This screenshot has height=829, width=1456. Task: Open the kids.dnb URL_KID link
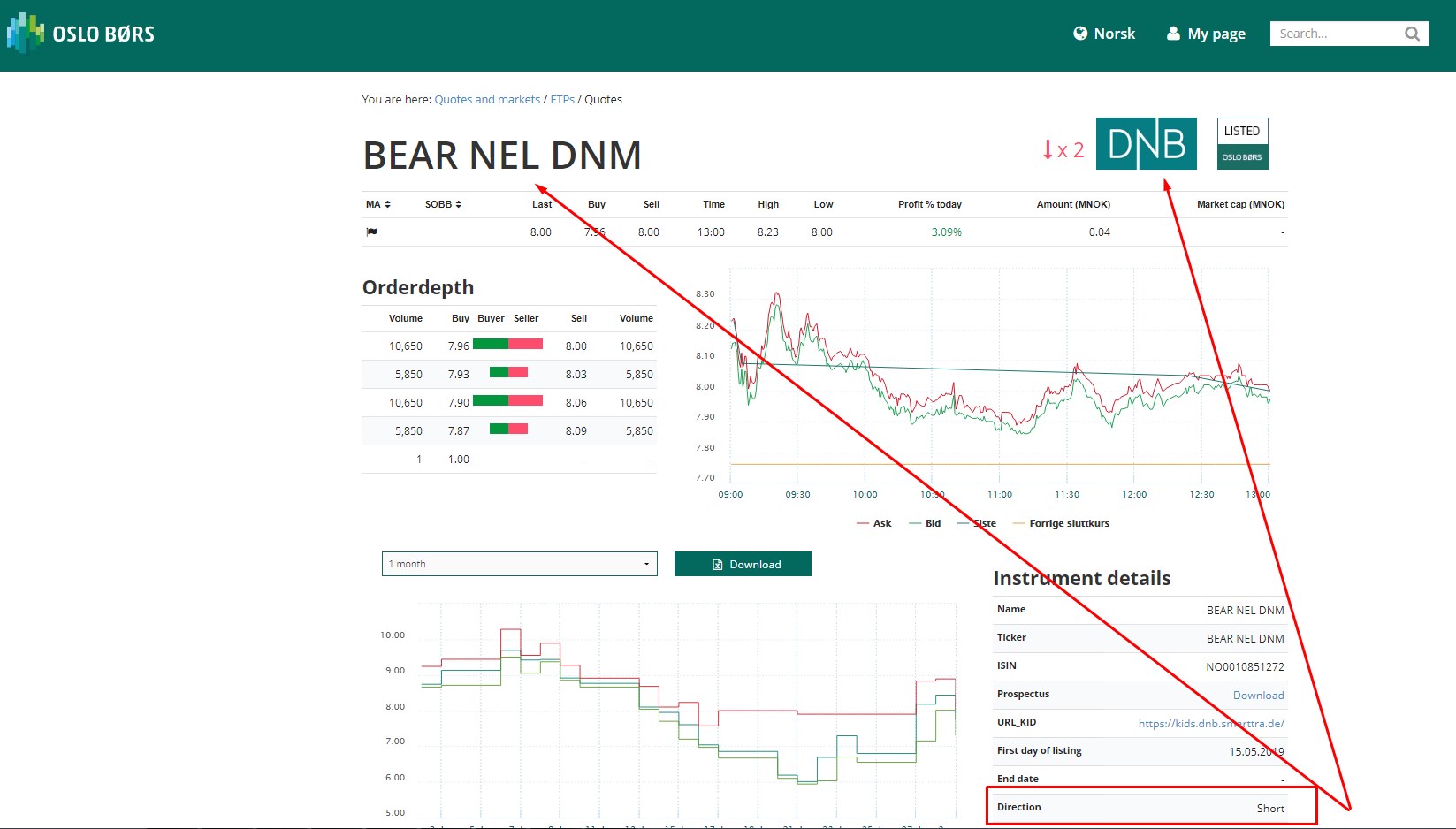tap(1211, 724)
